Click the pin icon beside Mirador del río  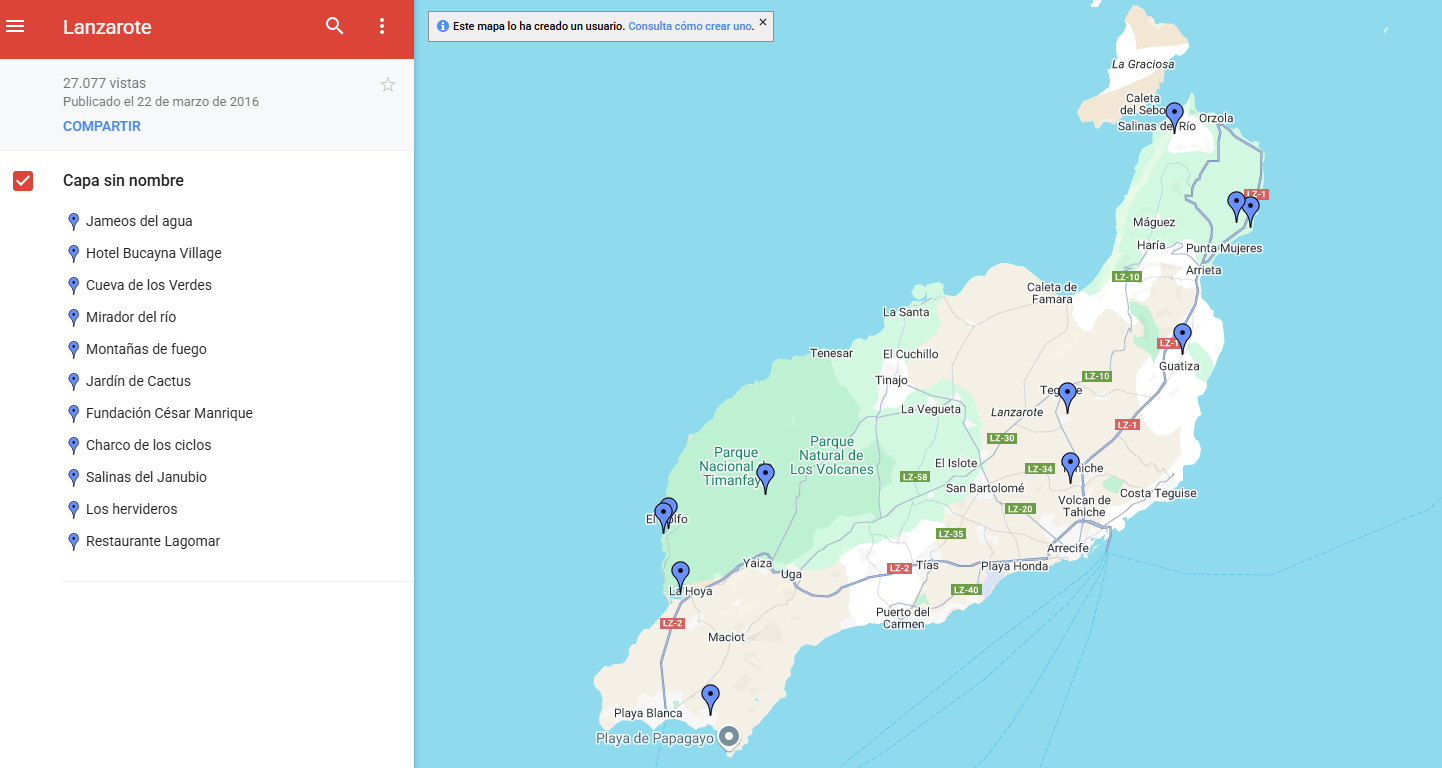click(x=73, y=317)
